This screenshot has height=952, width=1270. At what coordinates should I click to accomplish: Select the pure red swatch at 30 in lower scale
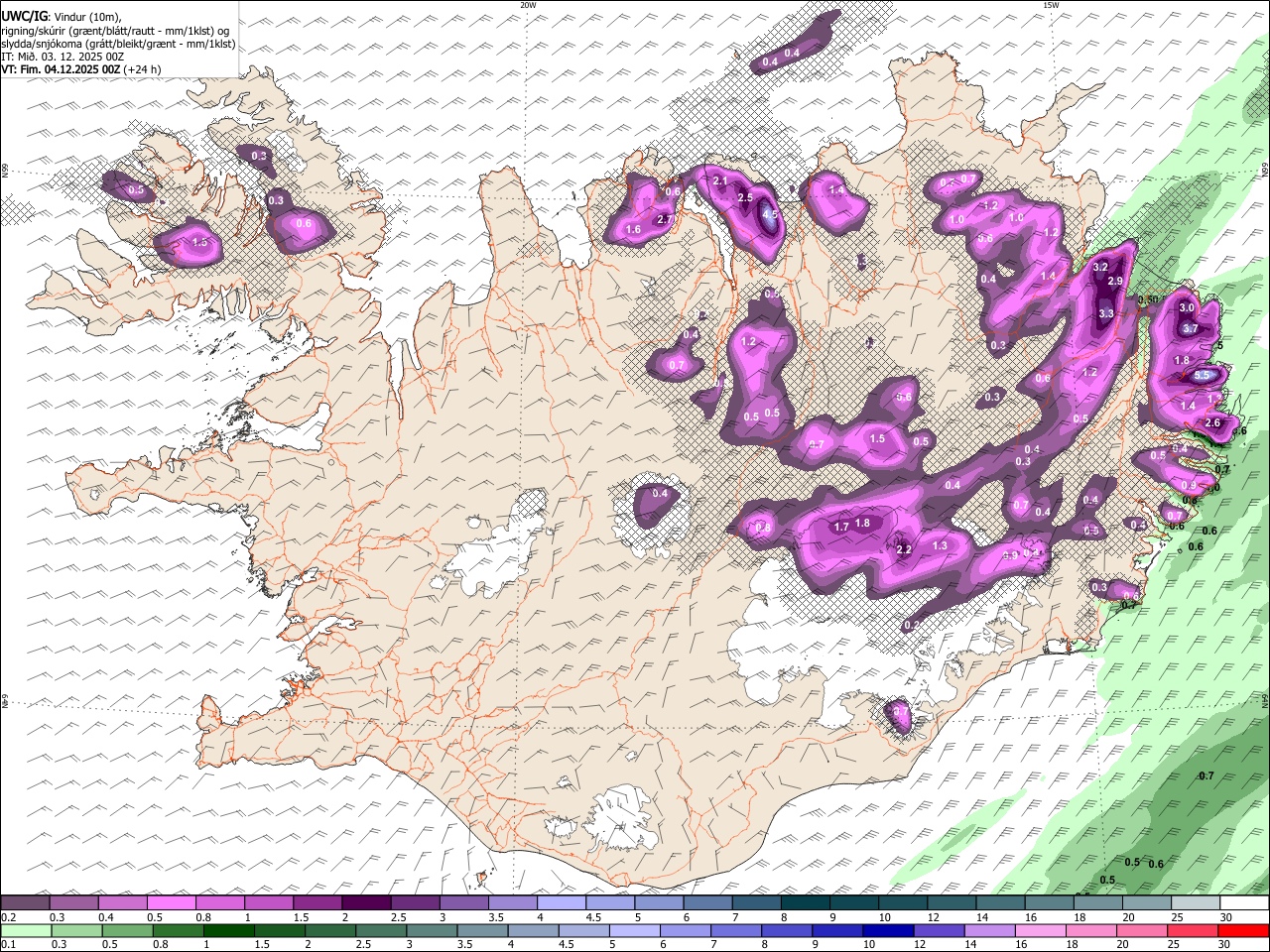1243,931
